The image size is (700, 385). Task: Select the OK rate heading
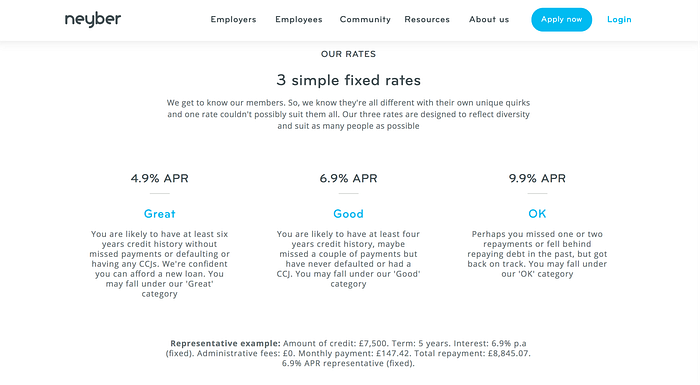537,214
